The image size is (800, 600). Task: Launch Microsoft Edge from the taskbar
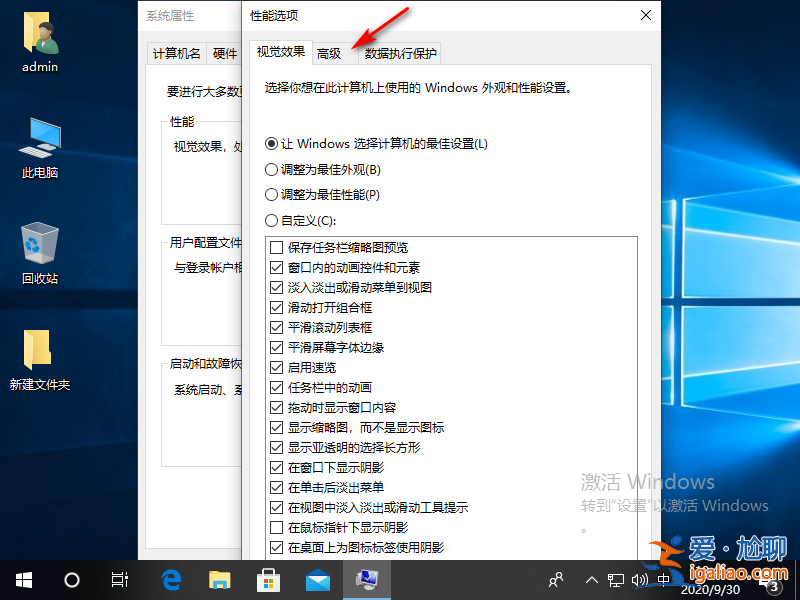click(170, 579)
